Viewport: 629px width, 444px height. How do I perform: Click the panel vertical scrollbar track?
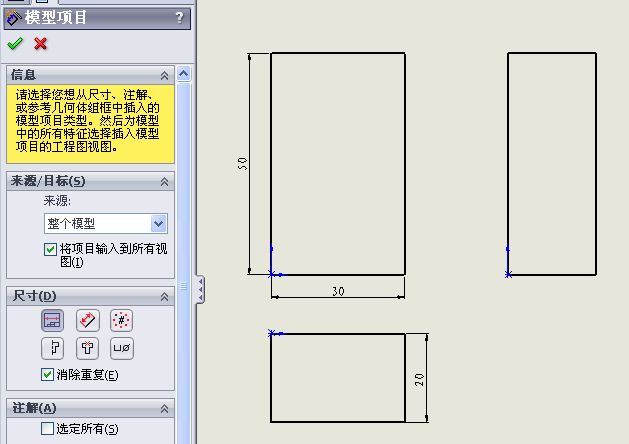[184, 263]
